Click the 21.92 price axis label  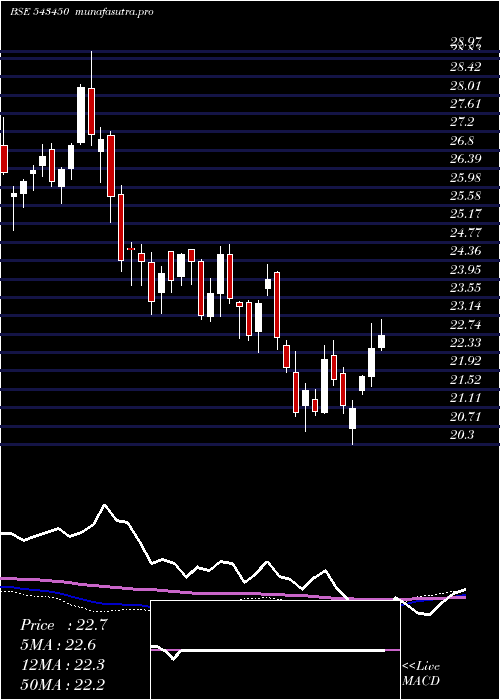coord(466,361)
